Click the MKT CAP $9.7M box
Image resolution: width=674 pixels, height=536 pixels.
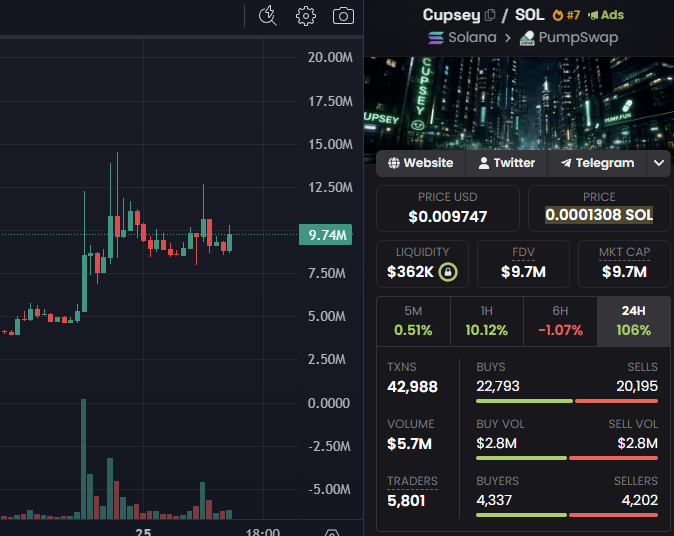pyautogui.click(x=624, y=263)
